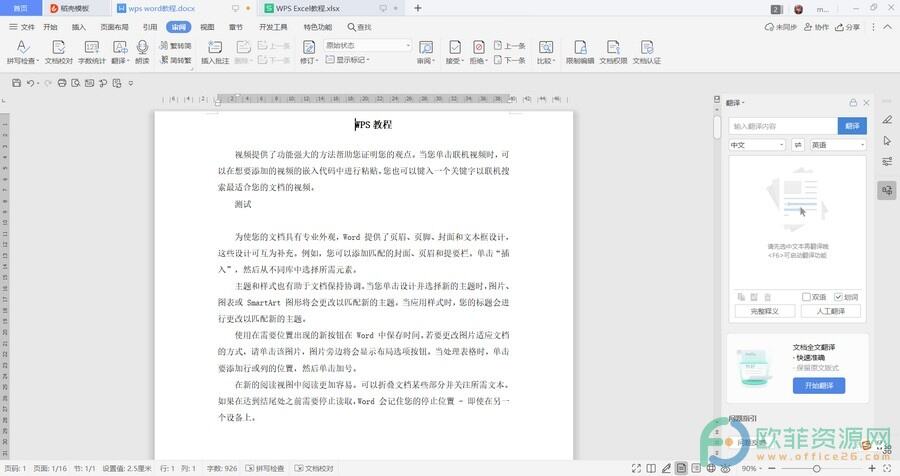
Task: Open the undo history dropdown arrow
Action: coord(38,84)
